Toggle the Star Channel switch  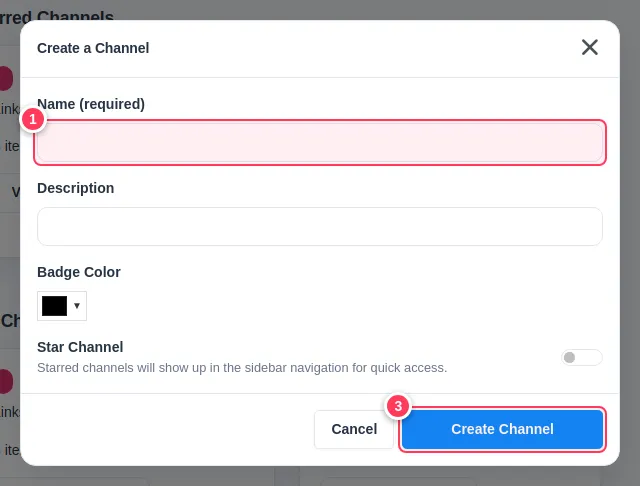pyautogui.click(x=582, y=357)
